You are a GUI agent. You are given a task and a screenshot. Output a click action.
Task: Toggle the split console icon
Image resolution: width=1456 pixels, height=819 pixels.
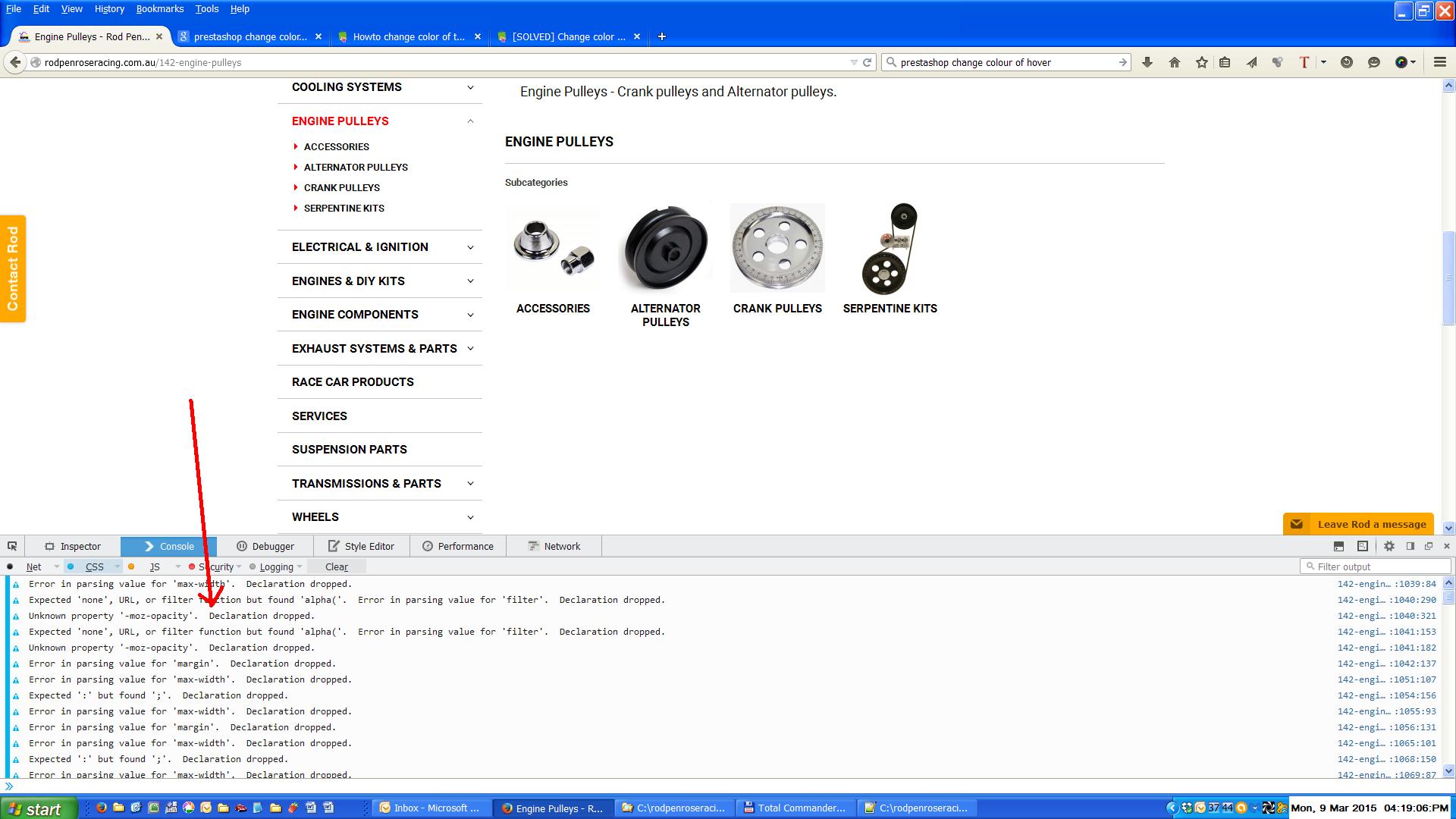[1338, 546]
